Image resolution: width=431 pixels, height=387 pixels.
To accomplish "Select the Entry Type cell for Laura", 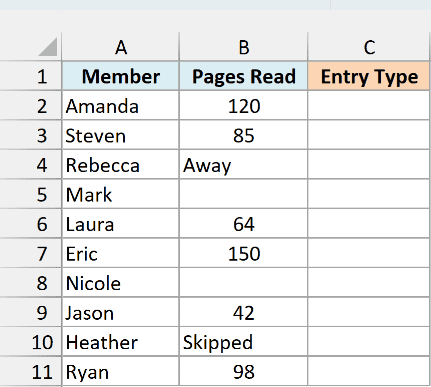I will point(369,224).
